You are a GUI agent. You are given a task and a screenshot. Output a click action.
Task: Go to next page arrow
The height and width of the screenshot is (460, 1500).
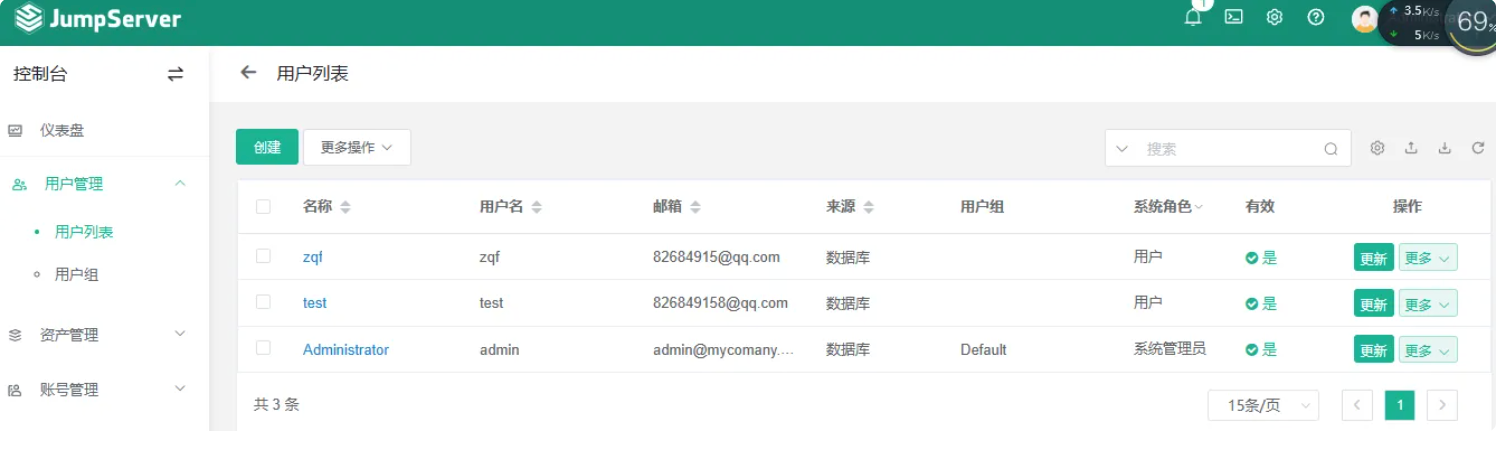click(x=1442, y=405)
